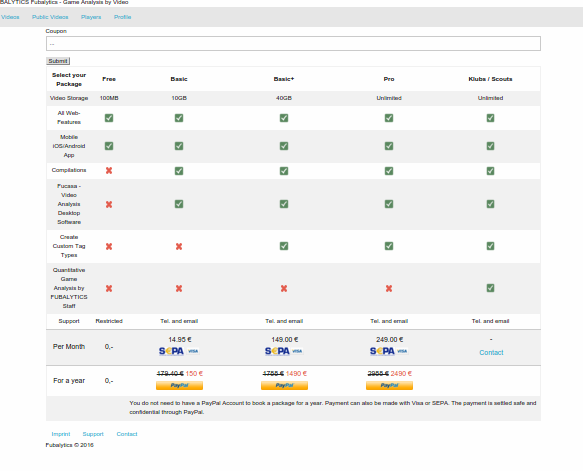Viewport: 583px width, 471px height.
Task: Focus the Coupon input field
Action: coord(293,43)
